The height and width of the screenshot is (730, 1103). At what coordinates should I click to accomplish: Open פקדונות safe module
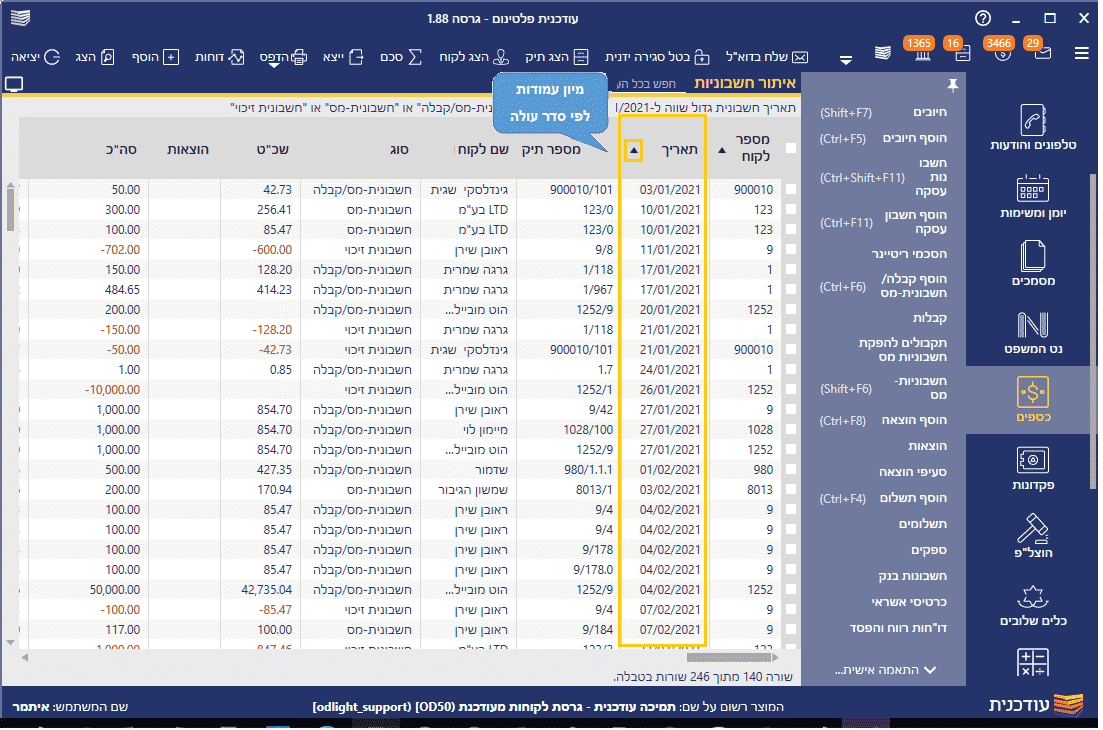[1033, 468]
